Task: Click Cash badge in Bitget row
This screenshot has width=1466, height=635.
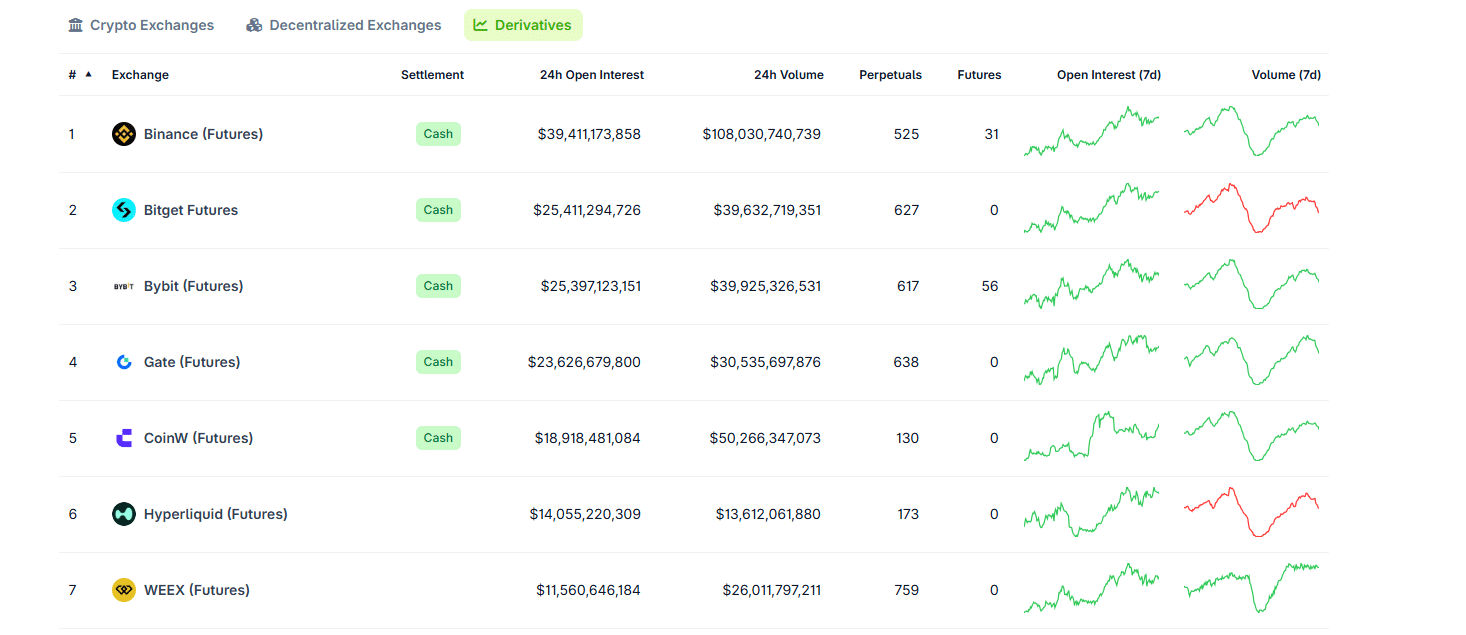Action: (x=438, y=210)
